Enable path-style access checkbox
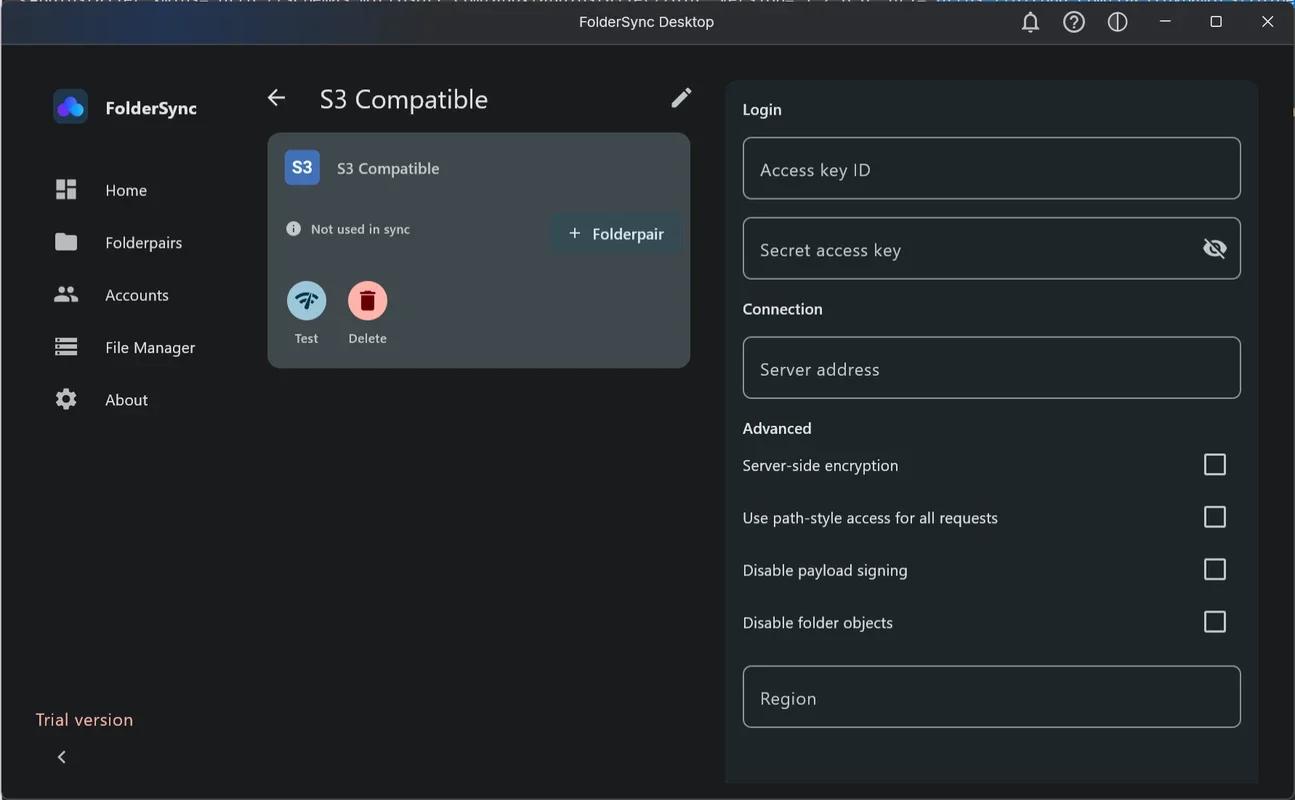This screenshot has width=1295, height=800. 1215,517
